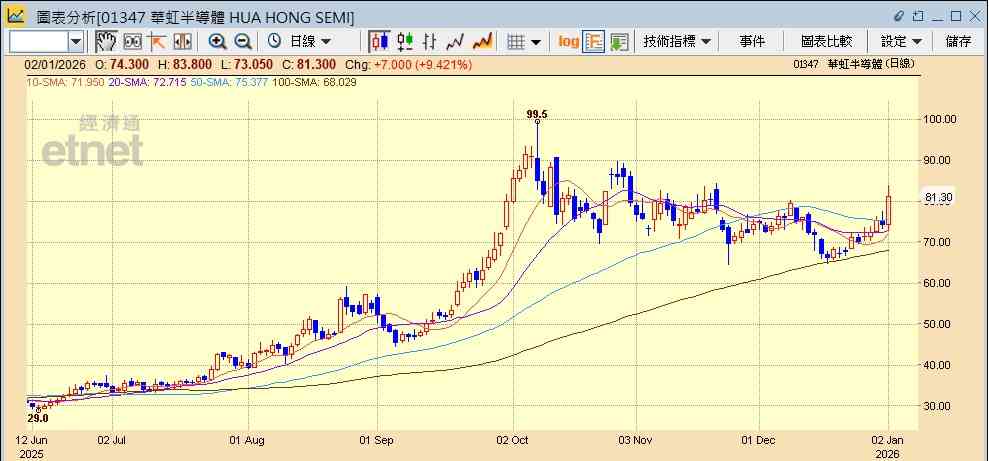989x461 pixels.
Task: Open the 技術指標 dropdown menu
Action: [x=677, y=42]
